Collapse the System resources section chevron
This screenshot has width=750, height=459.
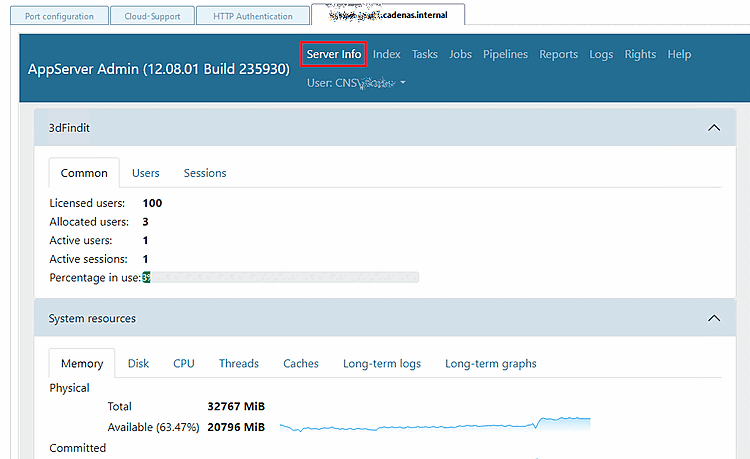714,318
